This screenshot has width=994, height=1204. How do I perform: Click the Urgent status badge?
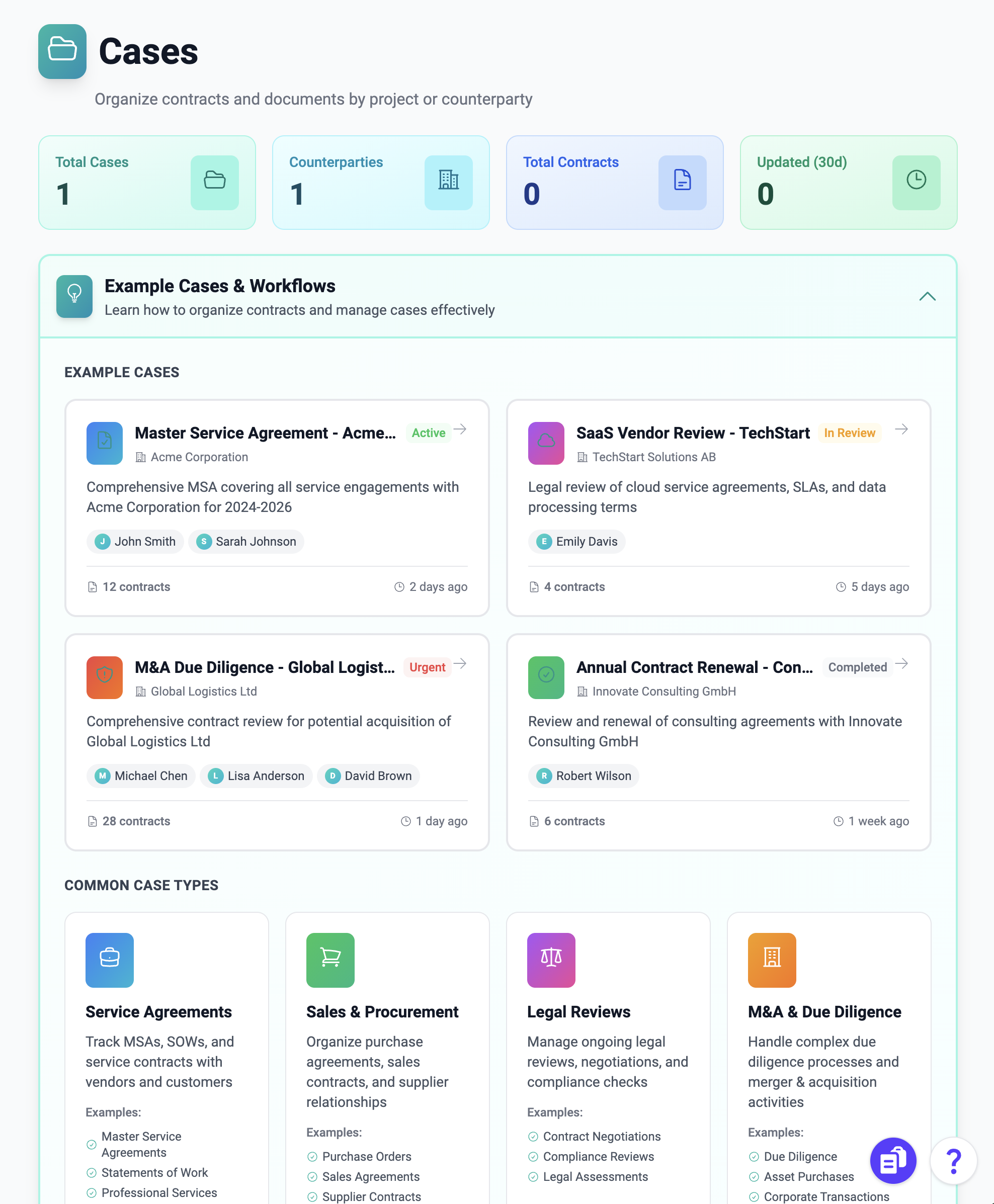pos(427,667)
